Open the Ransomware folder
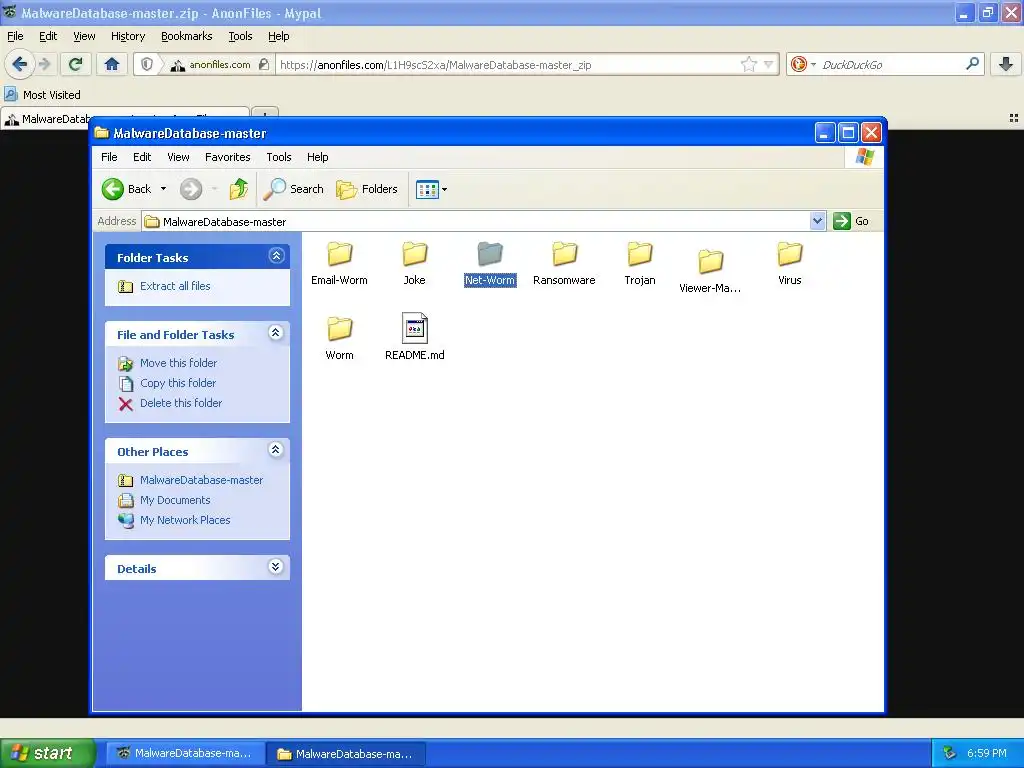1024x768 pixels. point(564,263)
